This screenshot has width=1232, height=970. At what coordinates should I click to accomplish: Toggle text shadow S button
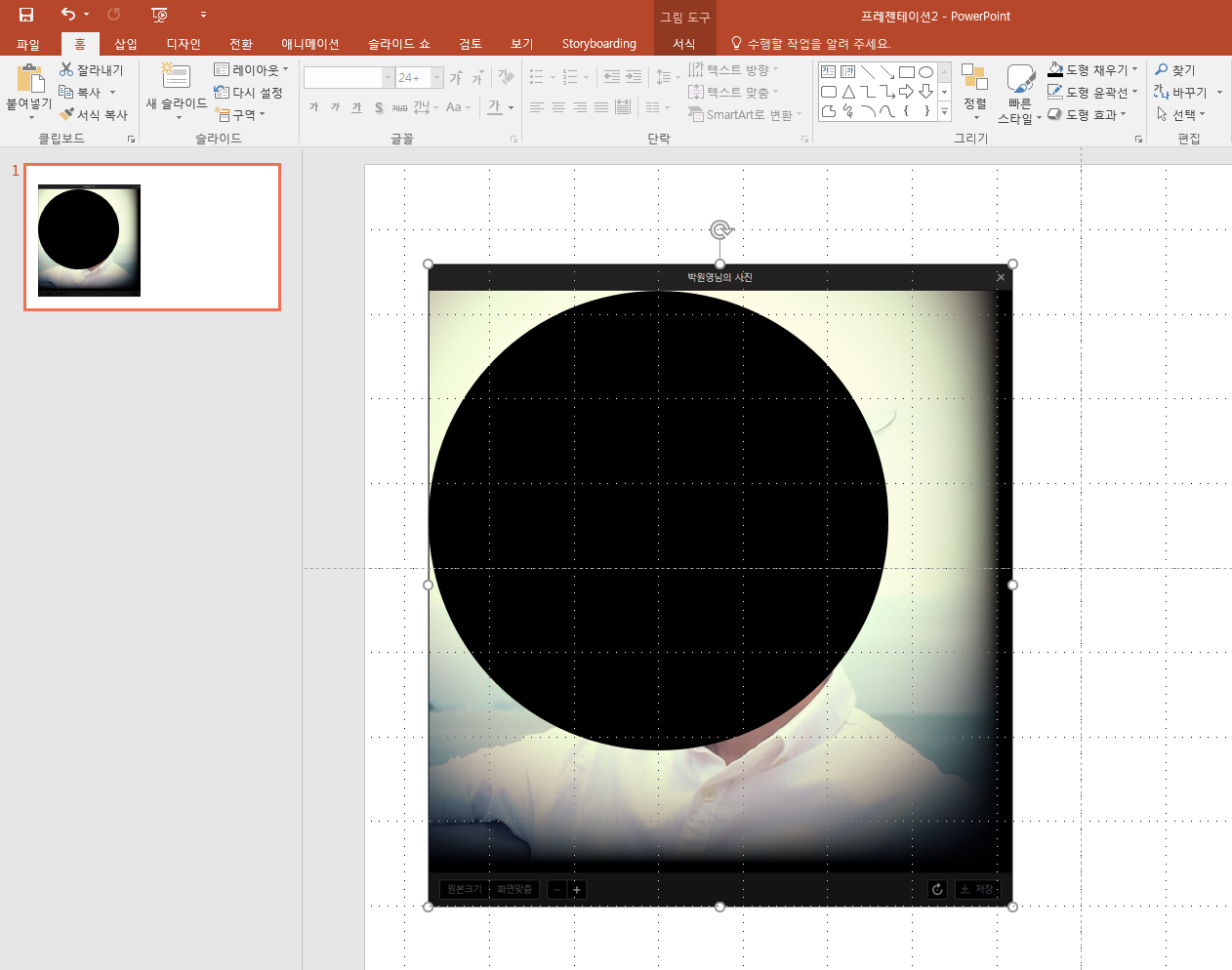(x=379, y=107)
